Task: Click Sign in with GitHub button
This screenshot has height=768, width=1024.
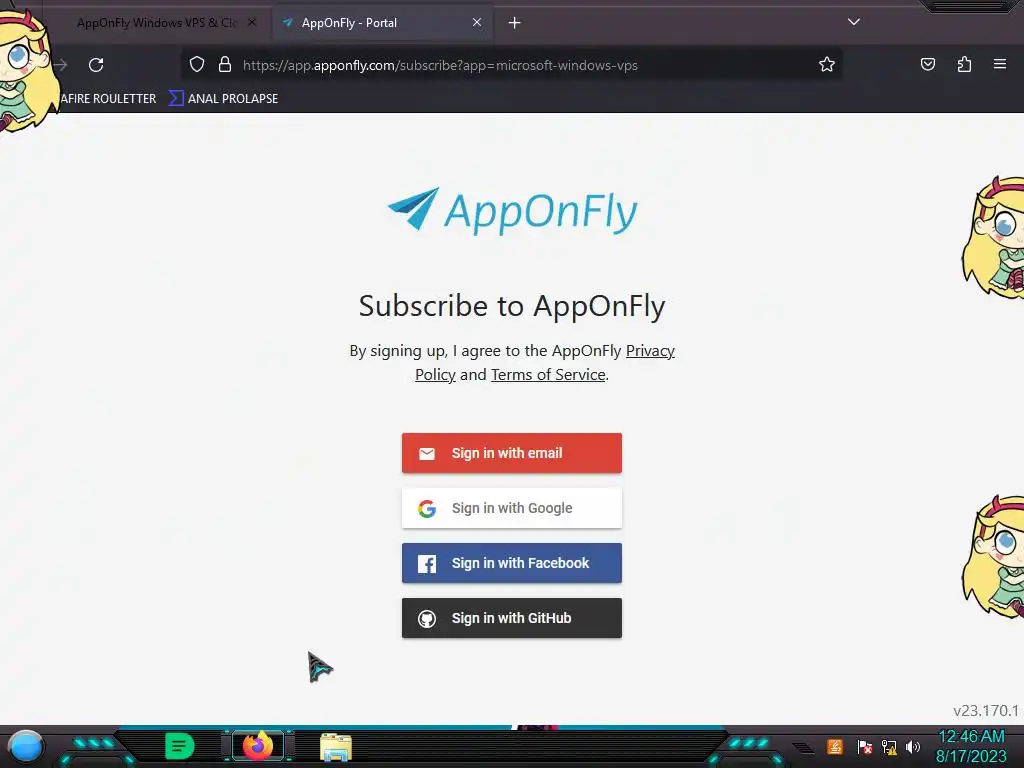Action: click(x=512, y=618)
